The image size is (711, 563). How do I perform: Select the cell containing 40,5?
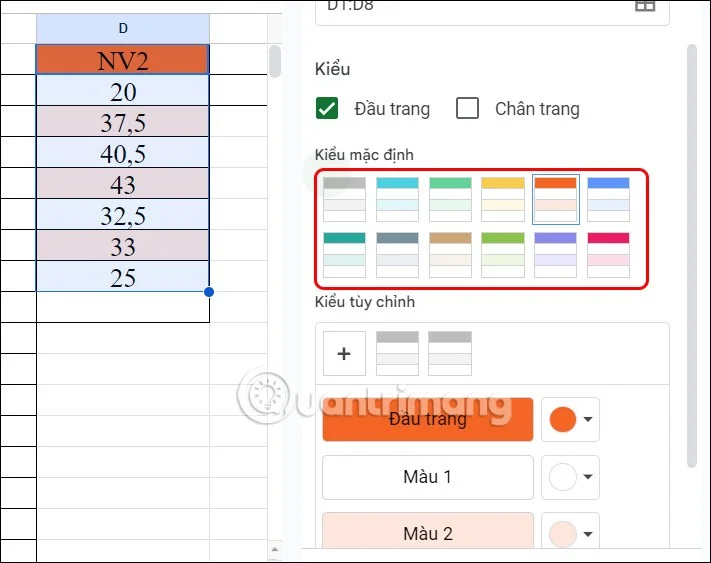tap(123, 152)
